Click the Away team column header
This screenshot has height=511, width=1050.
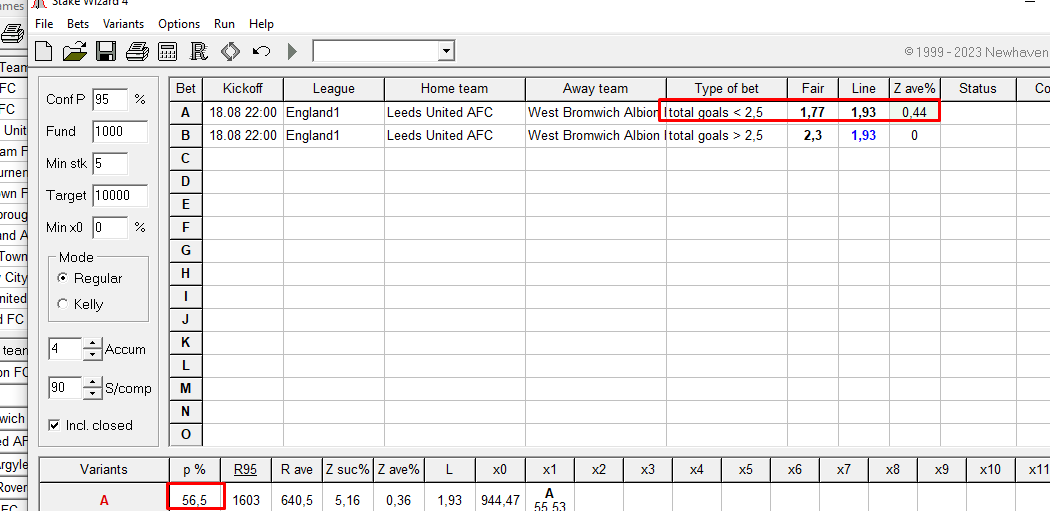coord(595,88)
